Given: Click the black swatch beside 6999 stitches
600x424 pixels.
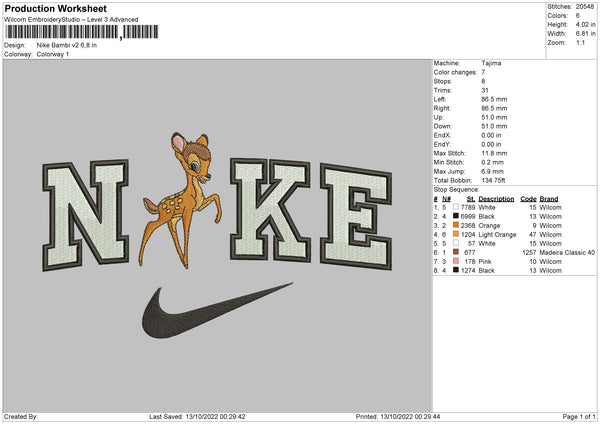Looking at the screenshot, I should [x=456, y=216].
